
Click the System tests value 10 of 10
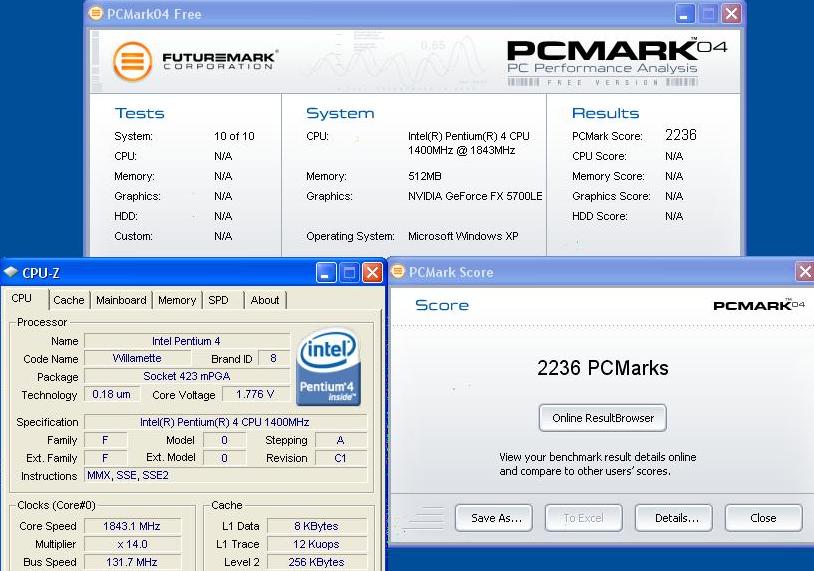[x=234, y=137]
